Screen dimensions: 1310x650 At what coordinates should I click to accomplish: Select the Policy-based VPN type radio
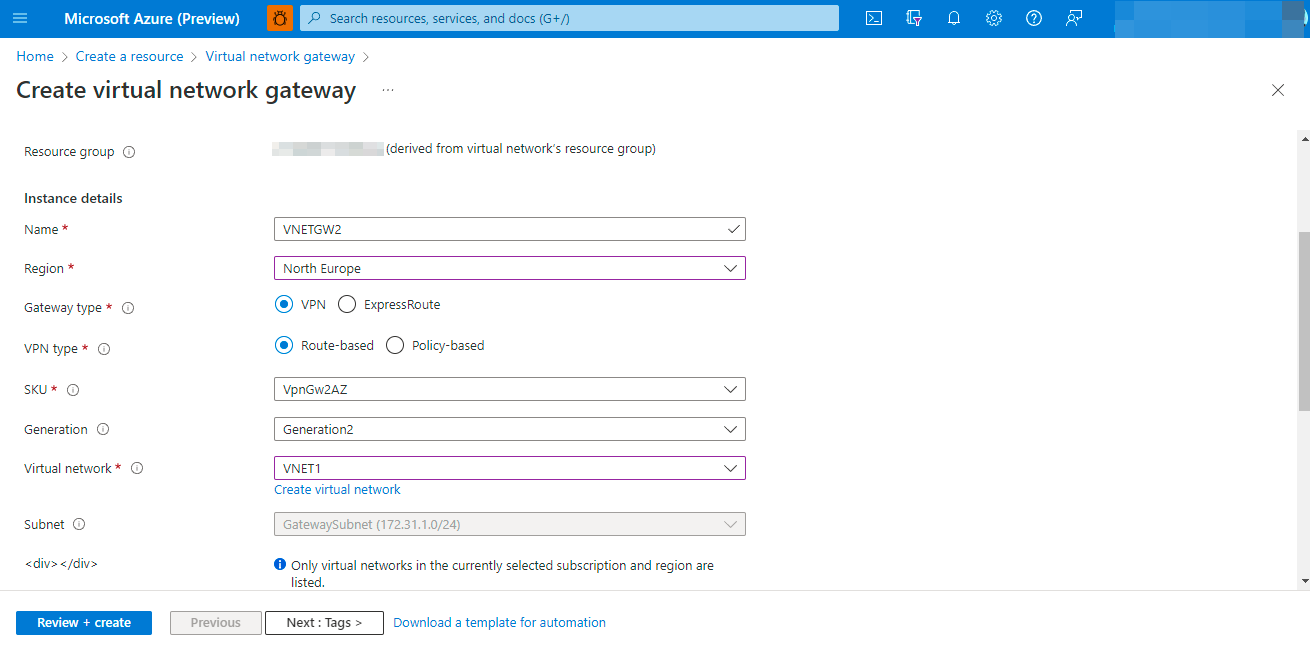coord(395,345)
